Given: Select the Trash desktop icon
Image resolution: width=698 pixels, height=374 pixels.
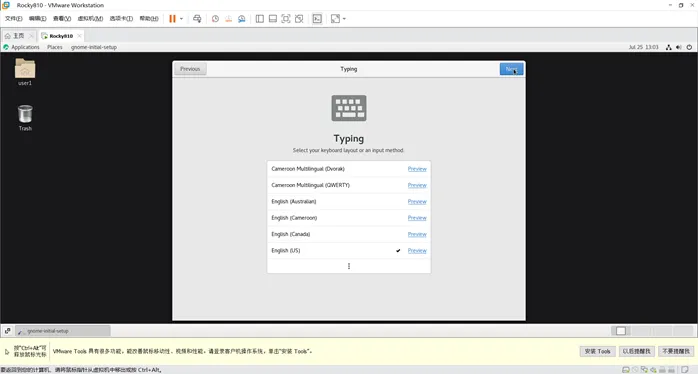Looking at the screenshot, I should pyautogui.click(x=25, y=118).
